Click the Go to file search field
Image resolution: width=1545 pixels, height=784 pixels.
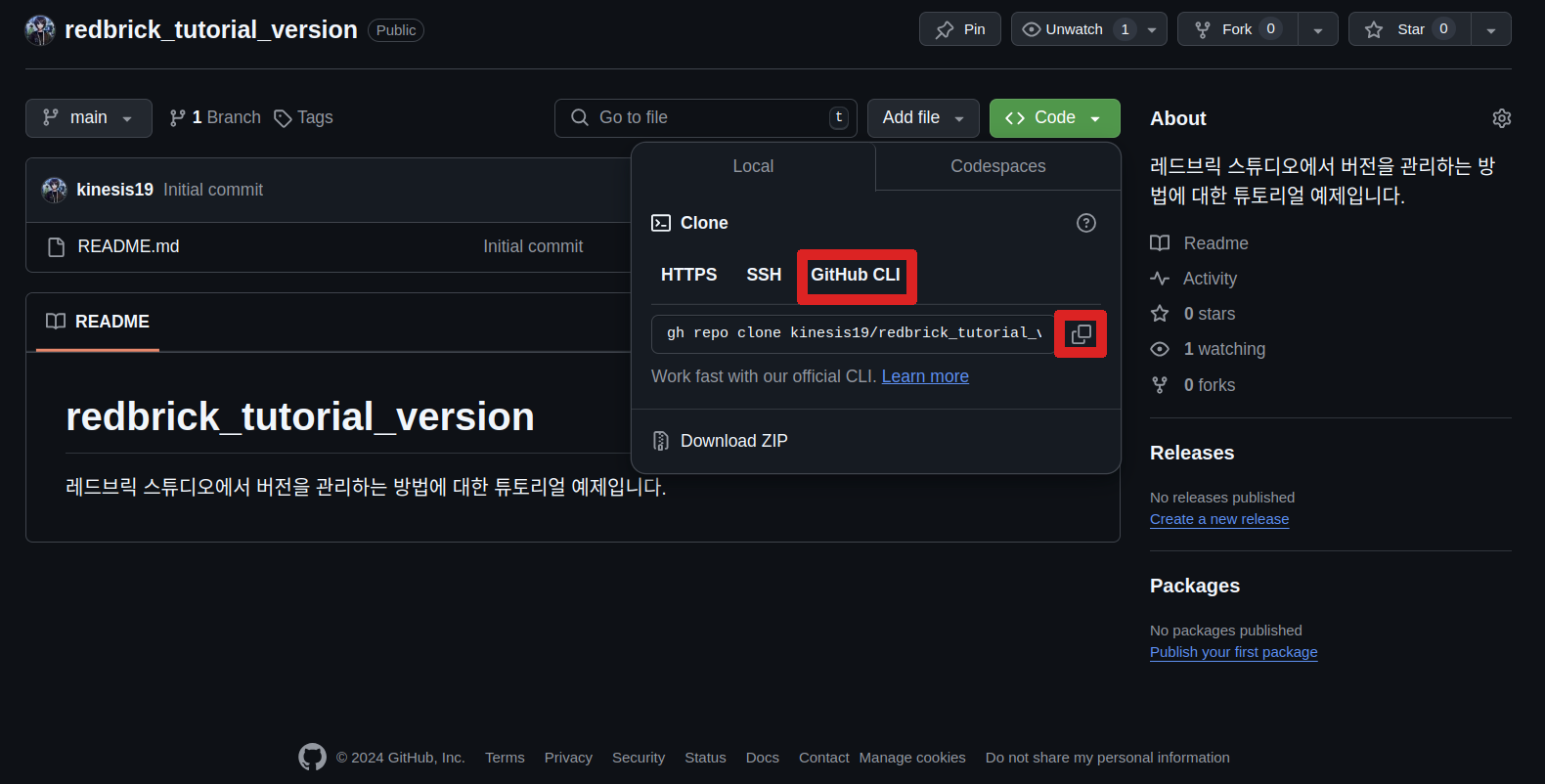[706, 118]
